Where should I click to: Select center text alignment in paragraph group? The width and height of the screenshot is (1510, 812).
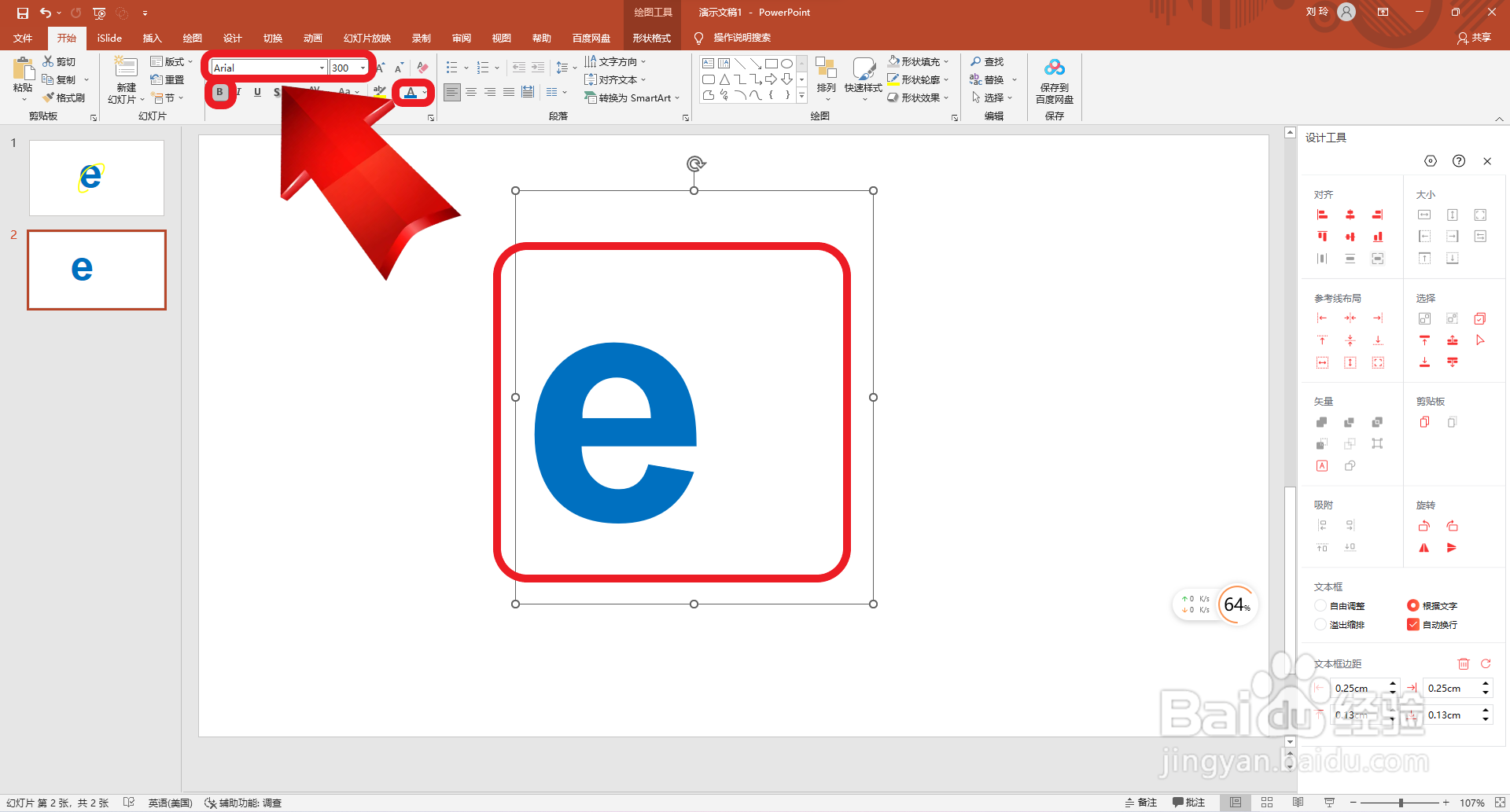coord(471,92)
